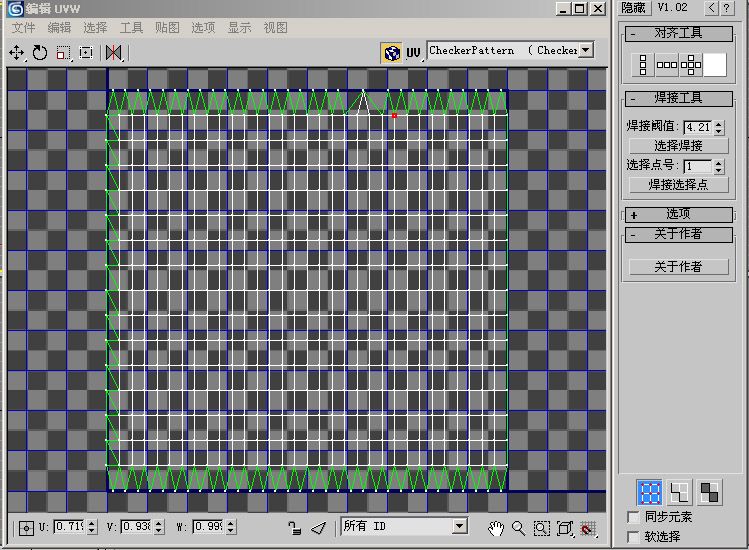749x550 pixels.
Task: Adjust the W value spinner arrows
Action: (231, 527)
